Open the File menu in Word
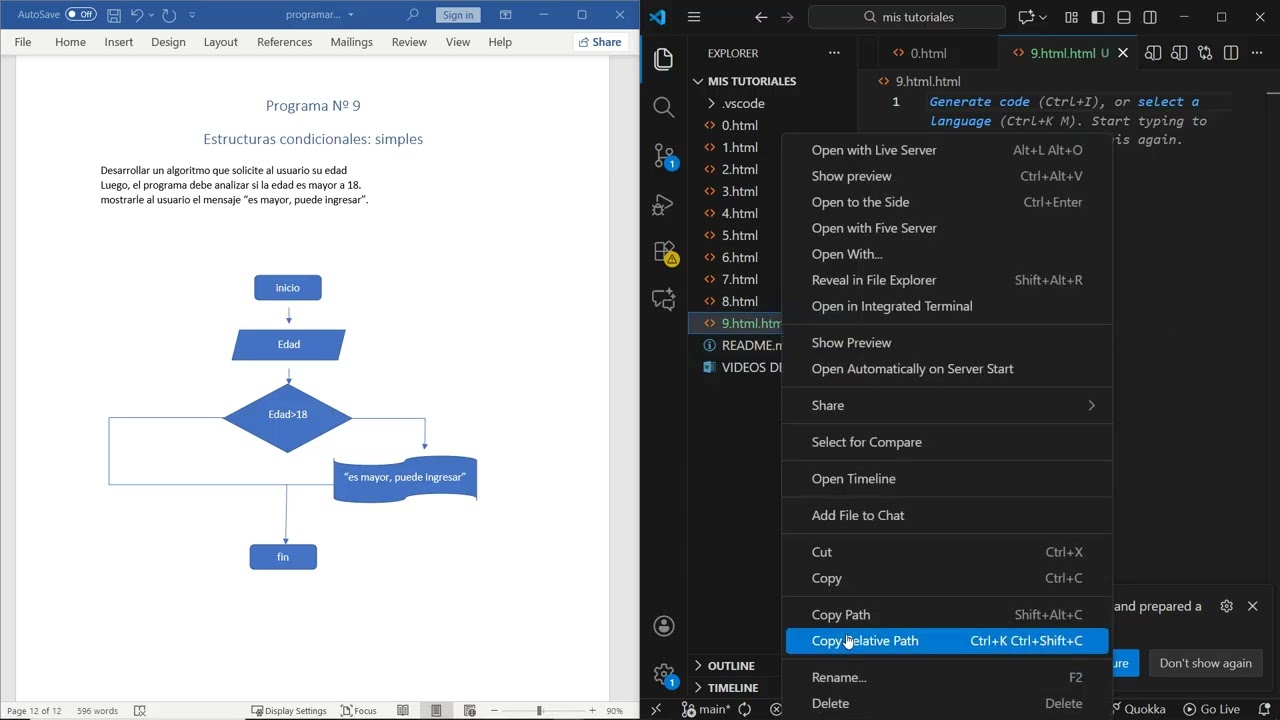 pyautogui.click(x=23, y=42)
